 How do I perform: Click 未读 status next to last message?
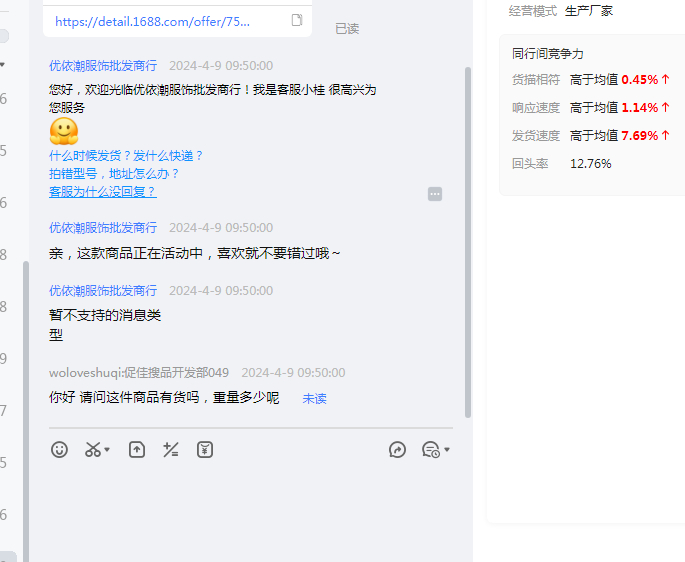(x=314, y=398)
